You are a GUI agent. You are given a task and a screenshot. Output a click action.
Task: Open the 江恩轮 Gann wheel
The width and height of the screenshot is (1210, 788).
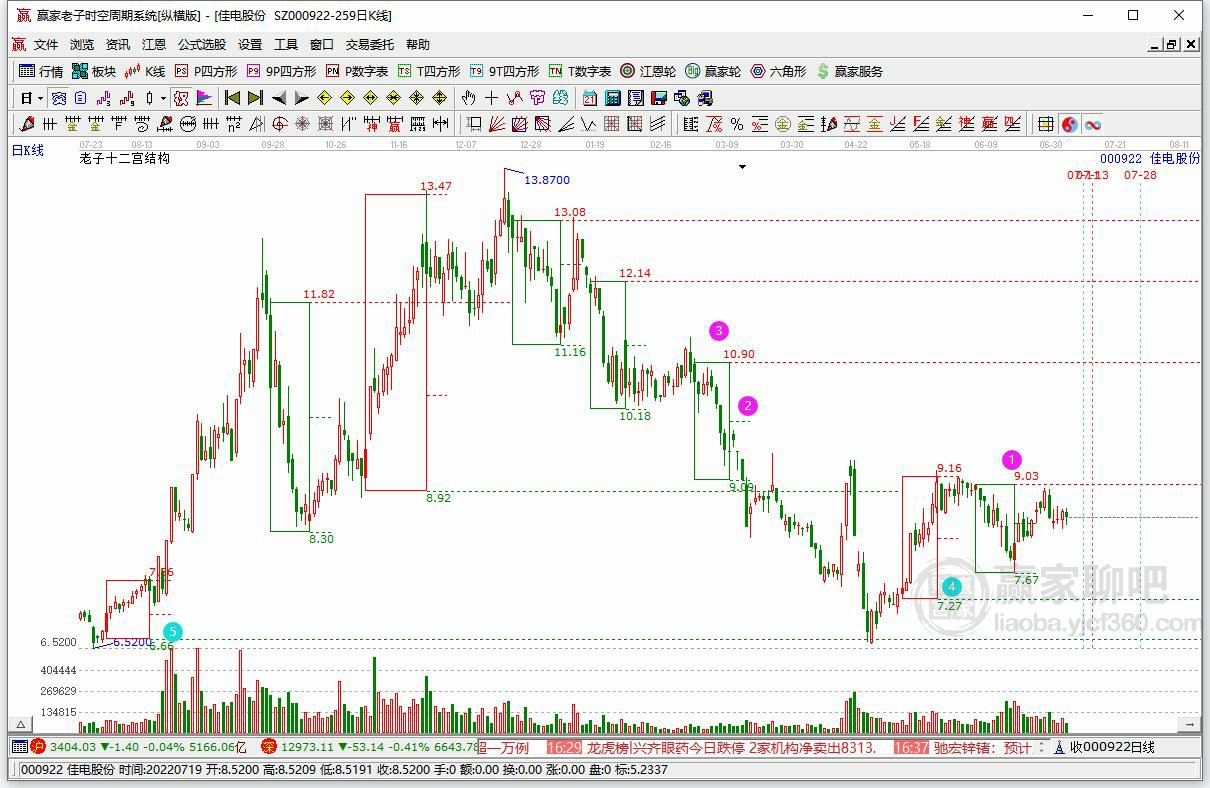tap(648, 71)
